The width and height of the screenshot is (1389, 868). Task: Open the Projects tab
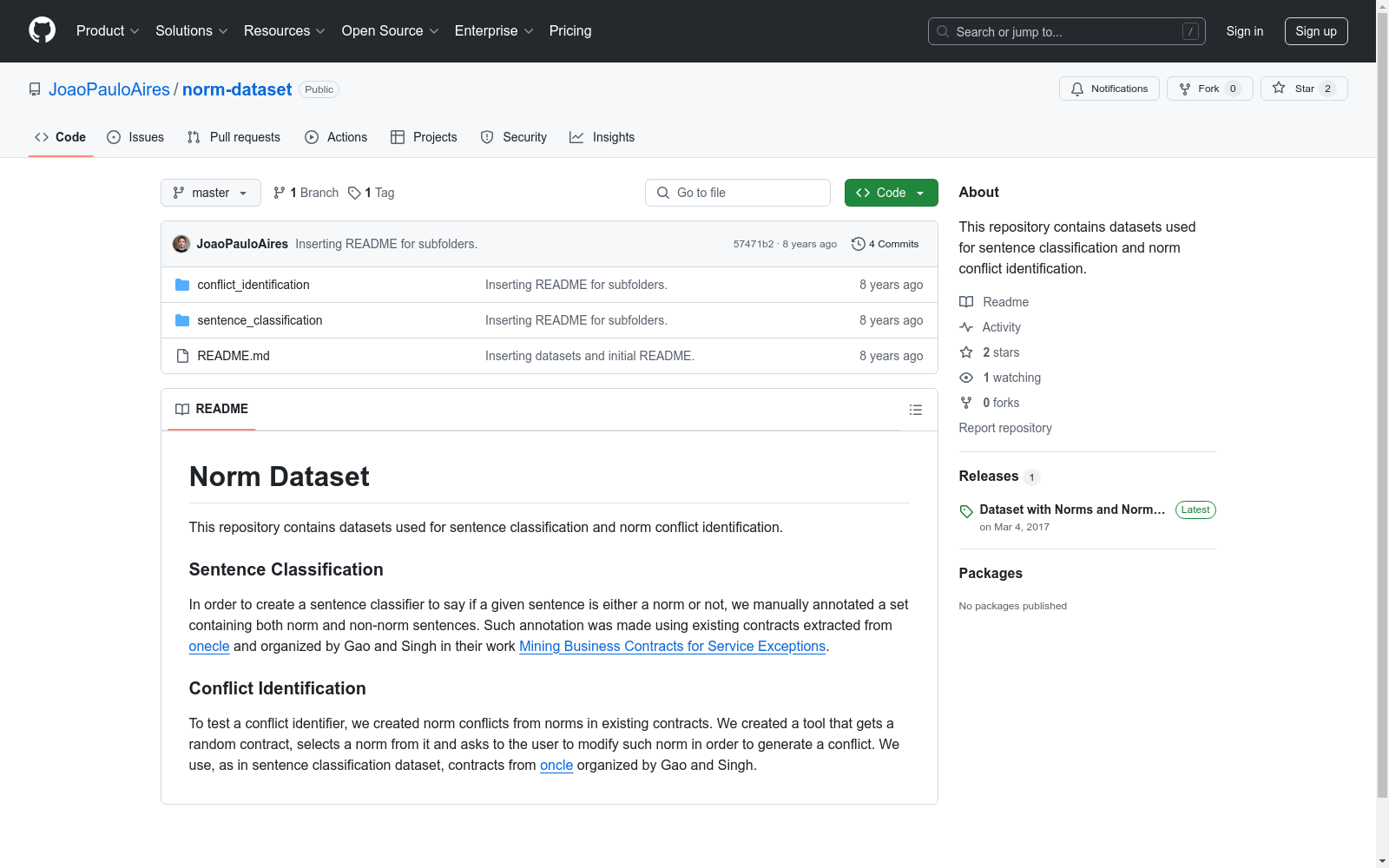[424, 137]
